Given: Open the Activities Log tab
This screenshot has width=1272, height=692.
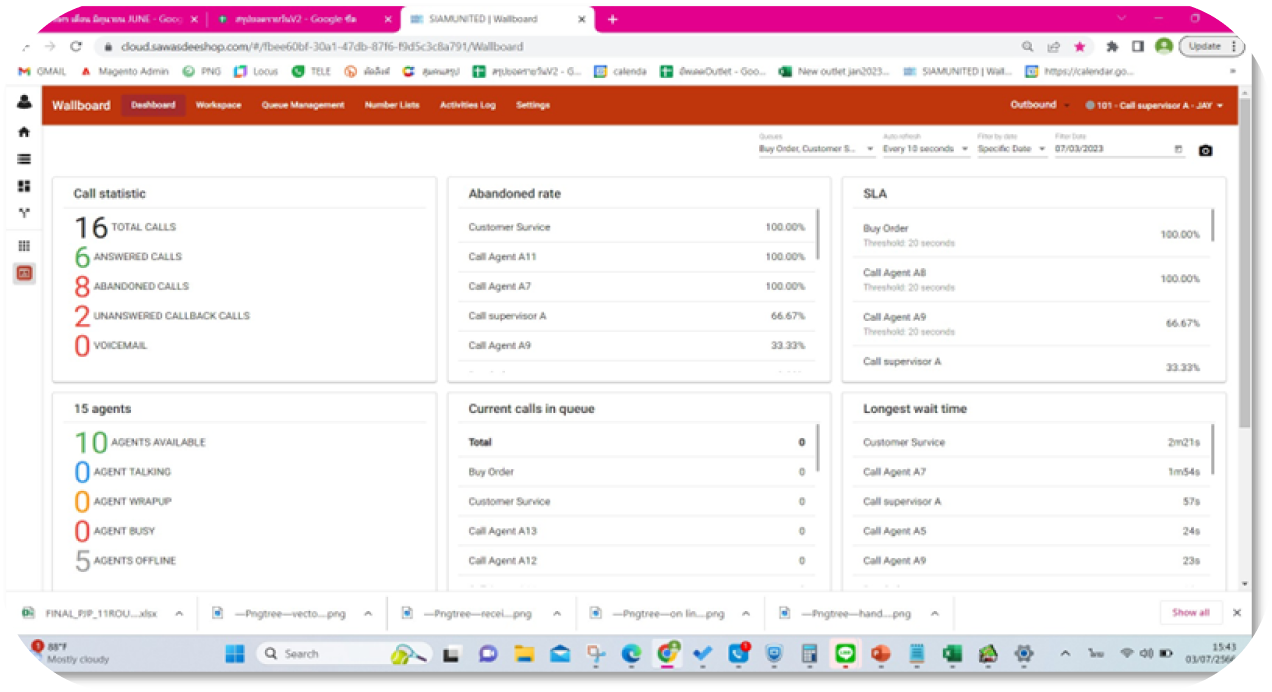Looking at the screenshot, I should click(467, 105).
